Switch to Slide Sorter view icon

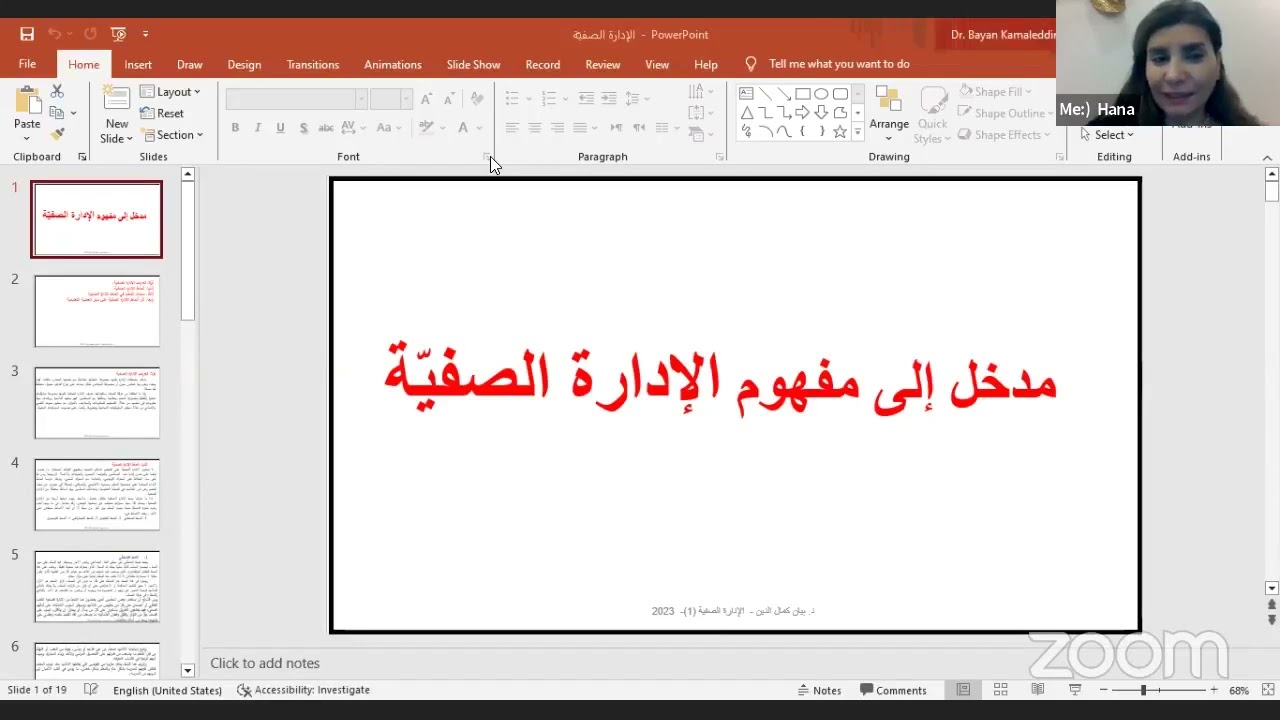click(x=1000, y=690)
